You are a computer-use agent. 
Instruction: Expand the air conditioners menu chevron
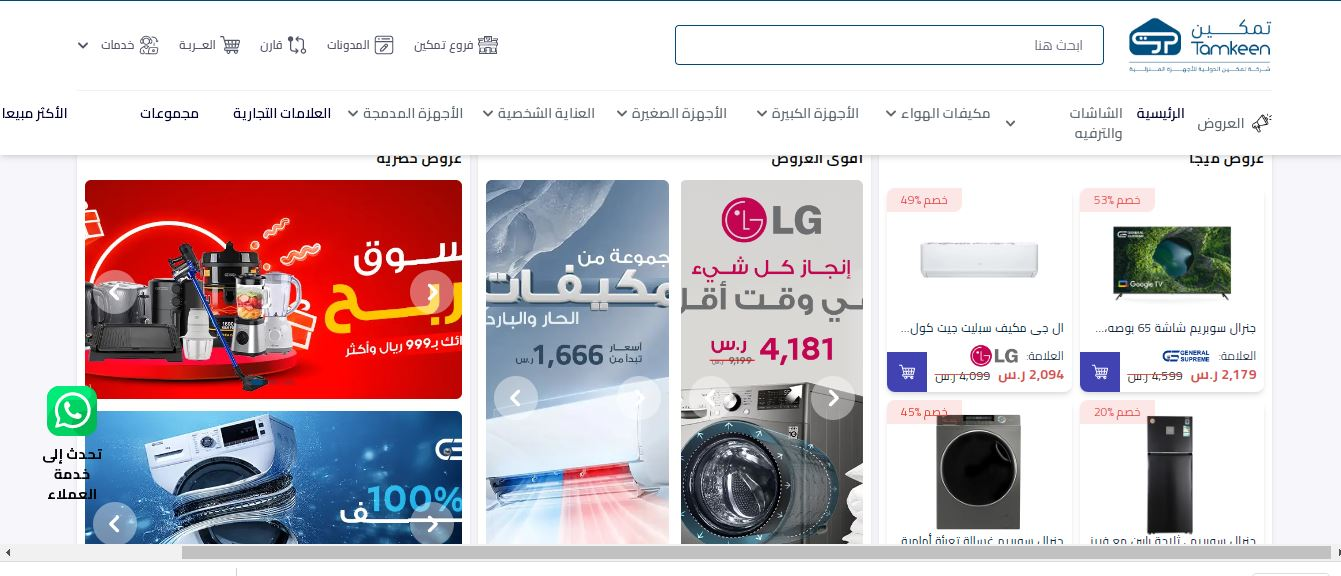891,114
